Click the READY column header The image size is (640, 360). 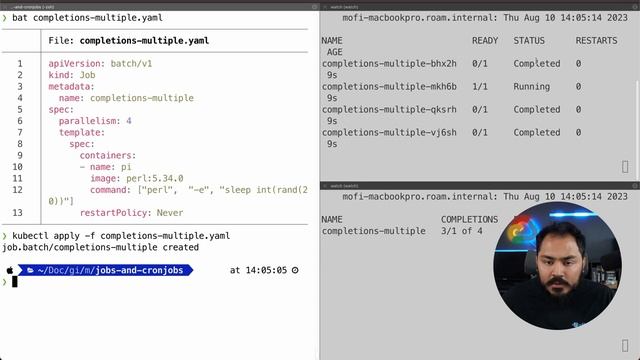click(485, 41)
